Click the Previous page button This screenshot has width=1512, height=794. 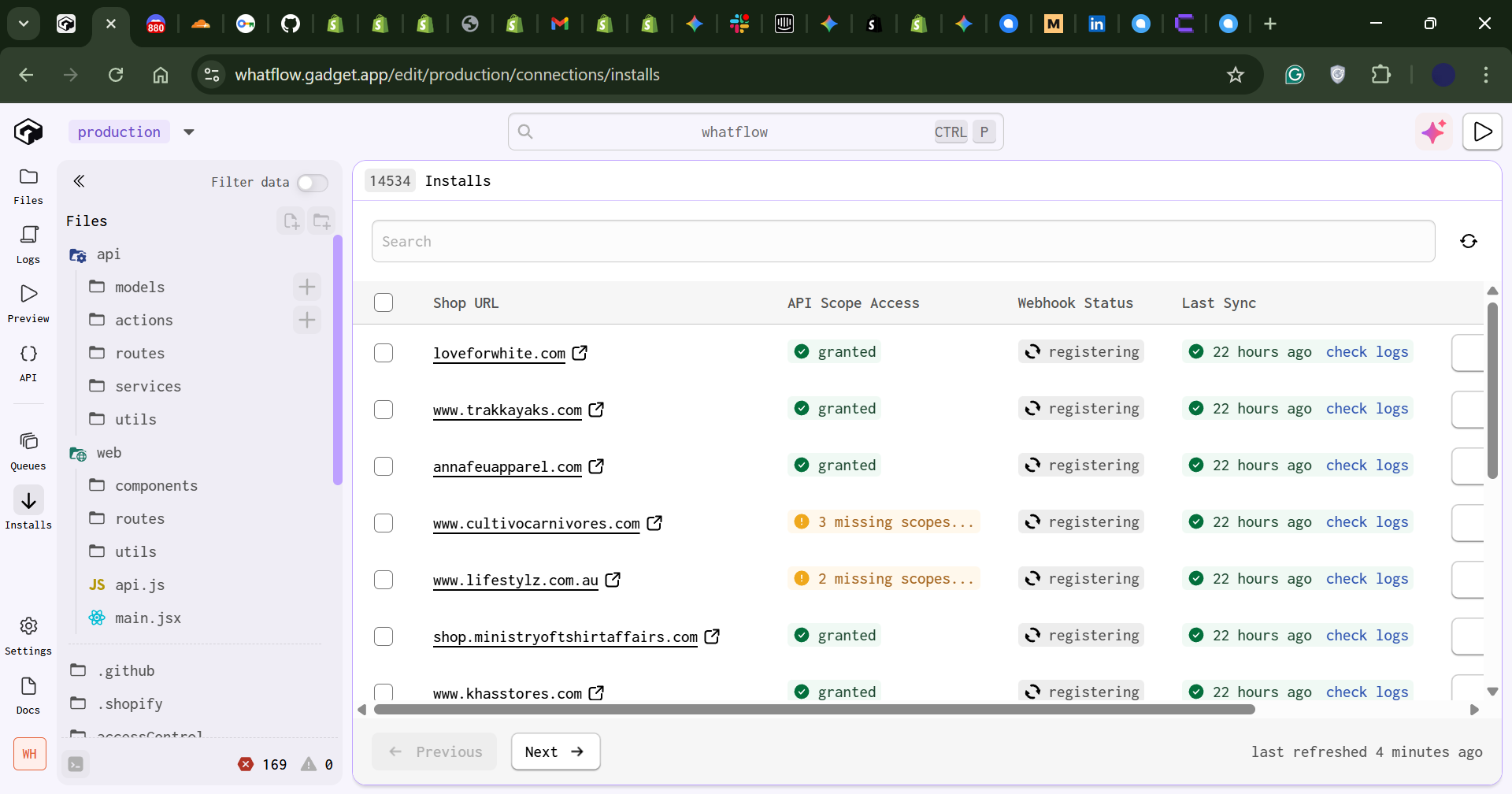click(x=435, y=751)
